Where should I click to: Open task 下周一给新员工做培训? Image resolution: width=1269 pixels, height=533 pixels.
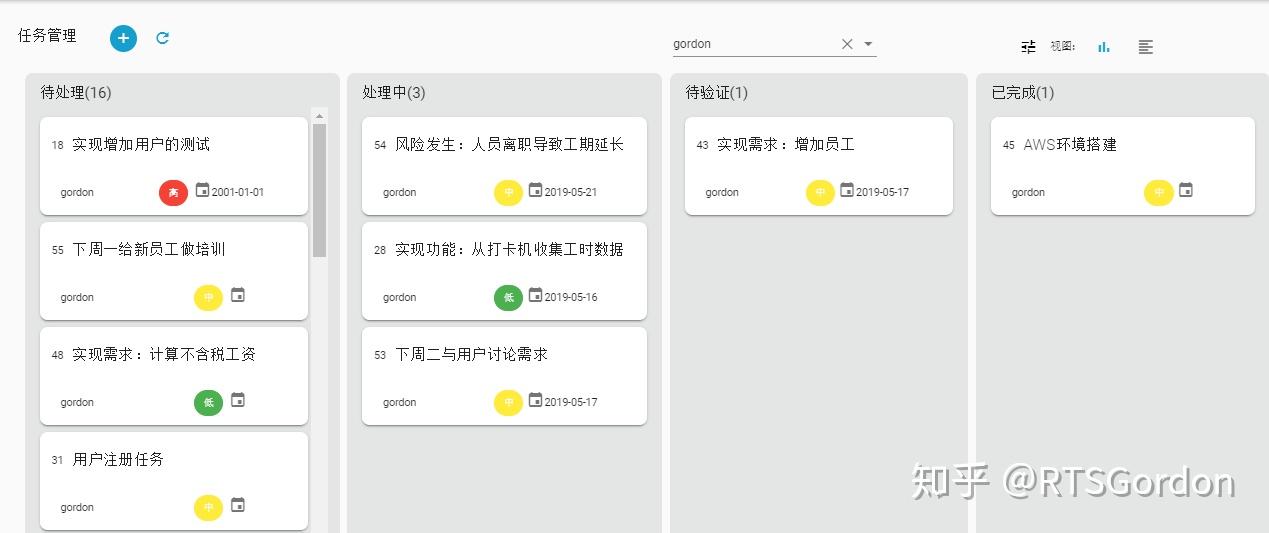click(x=149, y=249)
